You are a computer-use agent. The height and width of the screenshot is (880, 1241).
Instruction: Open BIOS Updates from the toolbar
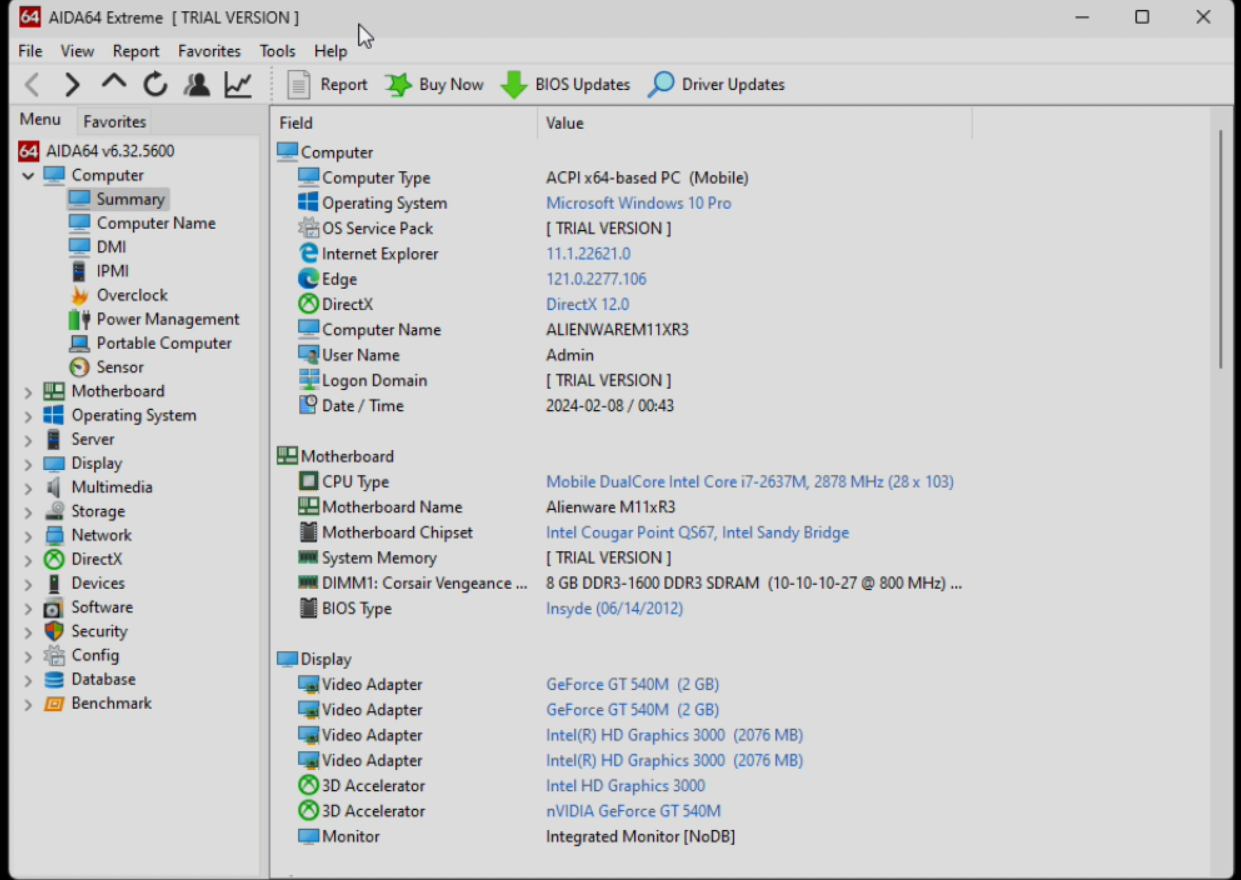click(565, 85)
